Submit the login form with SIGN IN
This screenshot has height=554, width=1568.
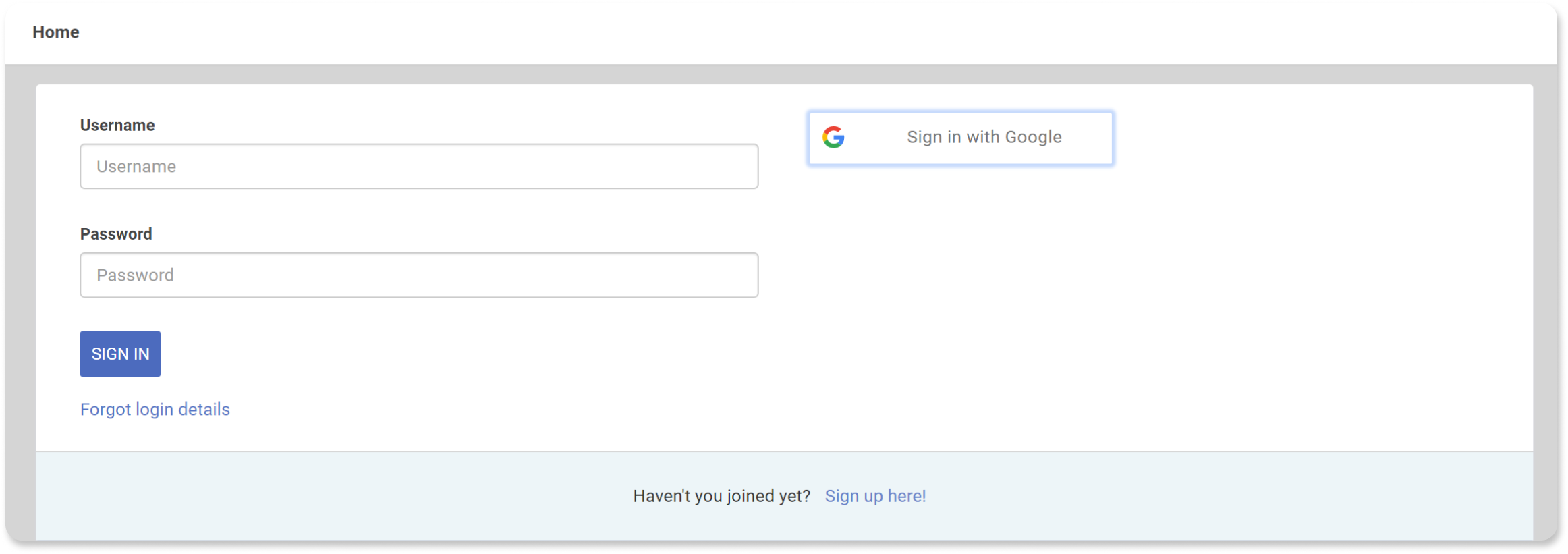pyautogui.click(x=120, y=354)
